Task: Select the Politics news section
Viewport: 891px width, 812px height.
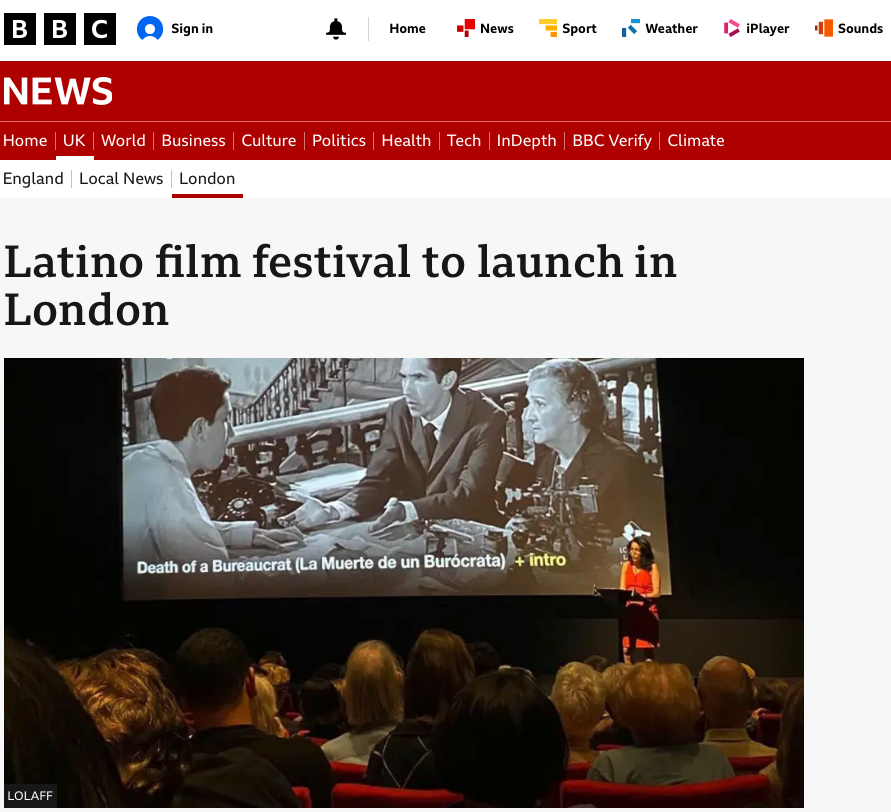Action: click(339, 140)
